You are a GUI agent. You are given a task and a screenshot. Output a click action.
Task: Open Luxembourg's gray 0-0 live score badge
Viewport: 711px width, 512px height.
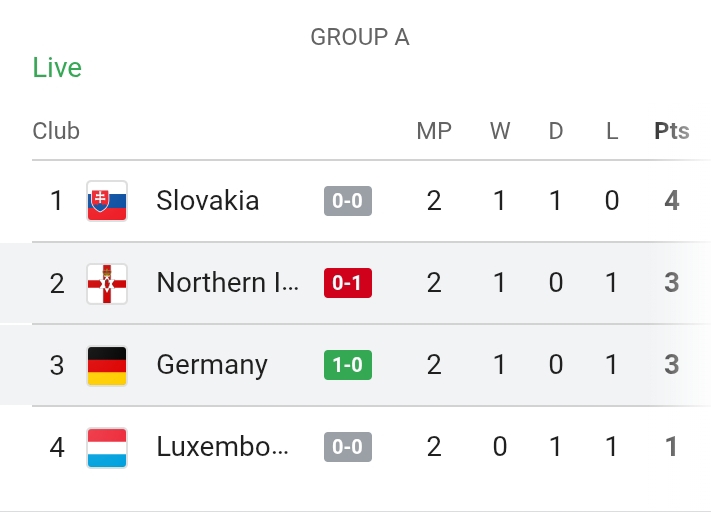[348, 447]
